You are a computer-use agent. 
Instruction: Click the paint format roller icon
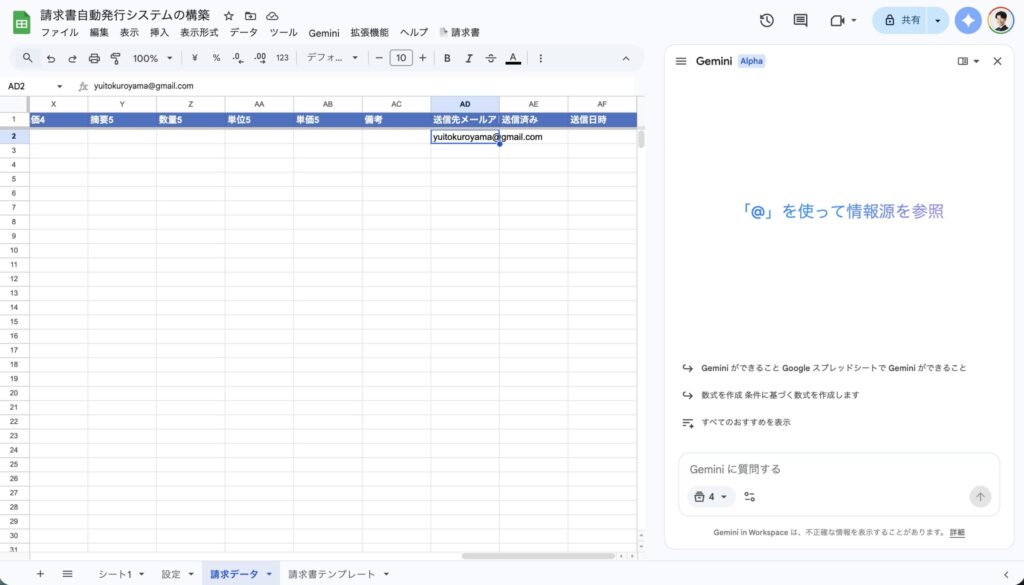point(115,58)
